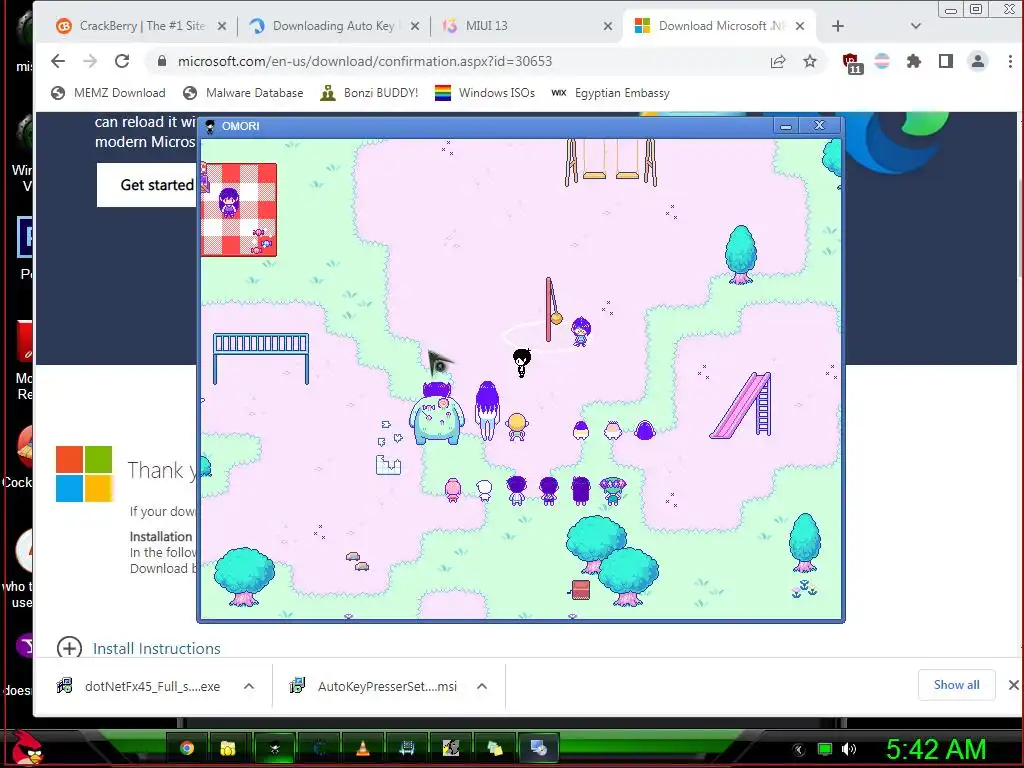Viewport: 1024px width, 768px height.
Task: Click the OMORI title bar icon
Action: (x=210, y=126)
